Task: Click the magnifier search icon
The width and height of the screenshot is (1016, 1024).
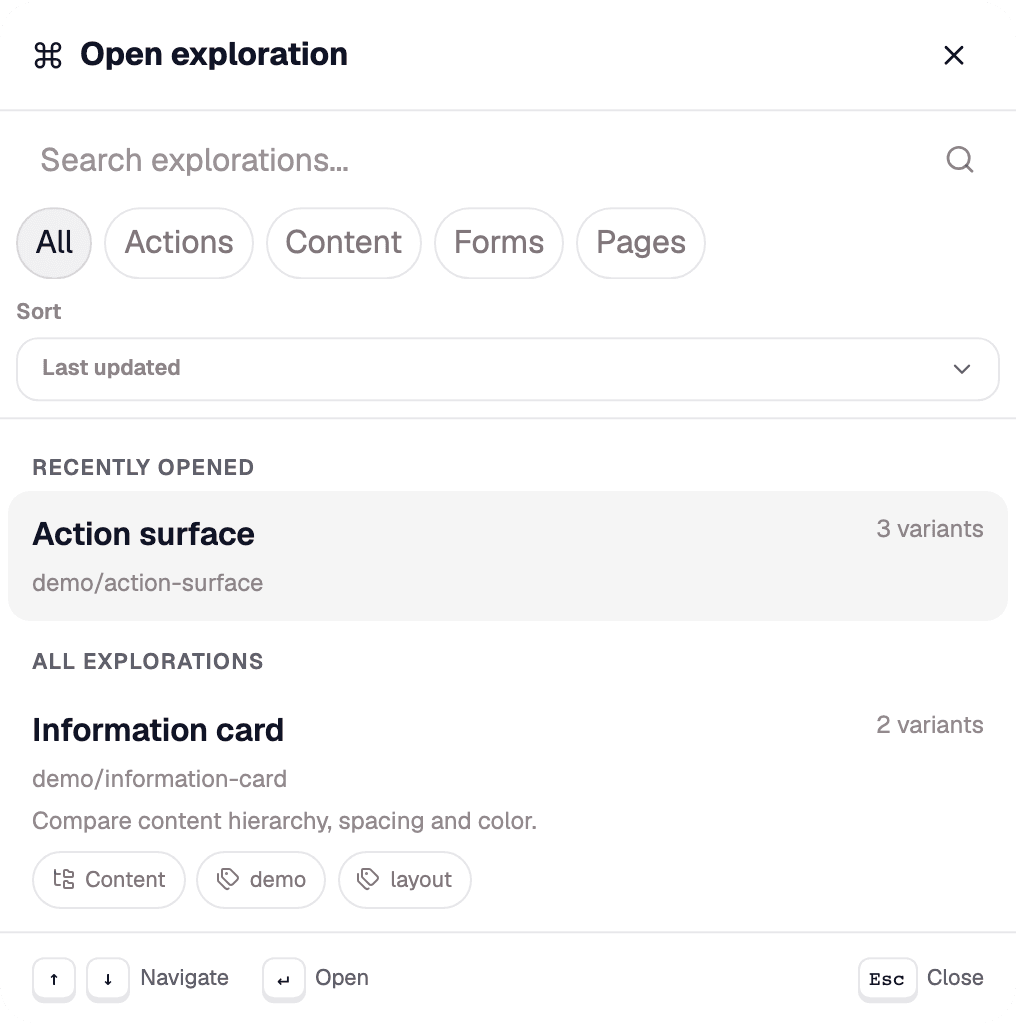Action: pyautogui.click(x=960, y=159)
